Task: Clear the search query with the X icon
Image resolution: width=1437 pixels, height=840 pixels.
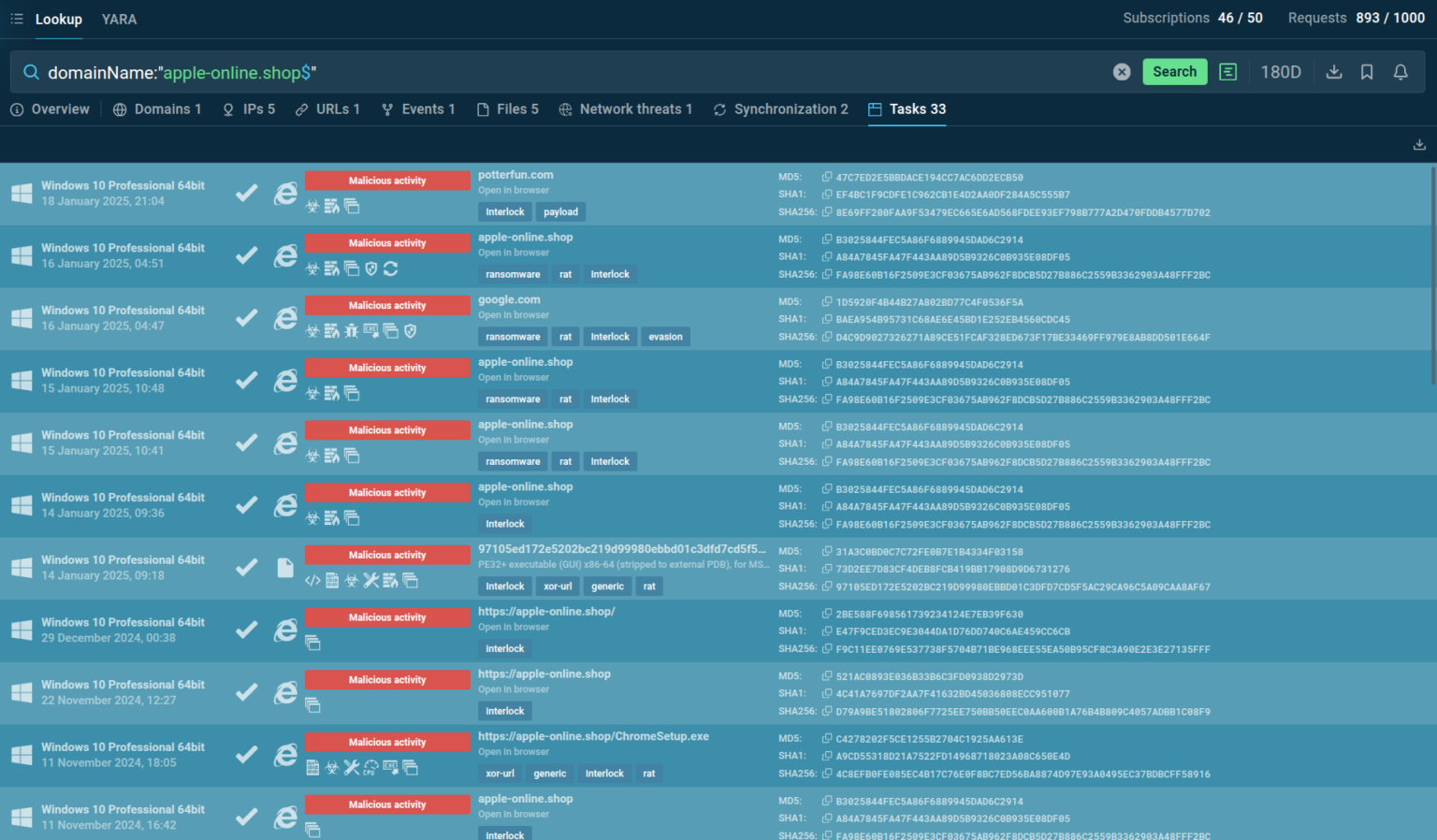Action: coord(1122,71)
